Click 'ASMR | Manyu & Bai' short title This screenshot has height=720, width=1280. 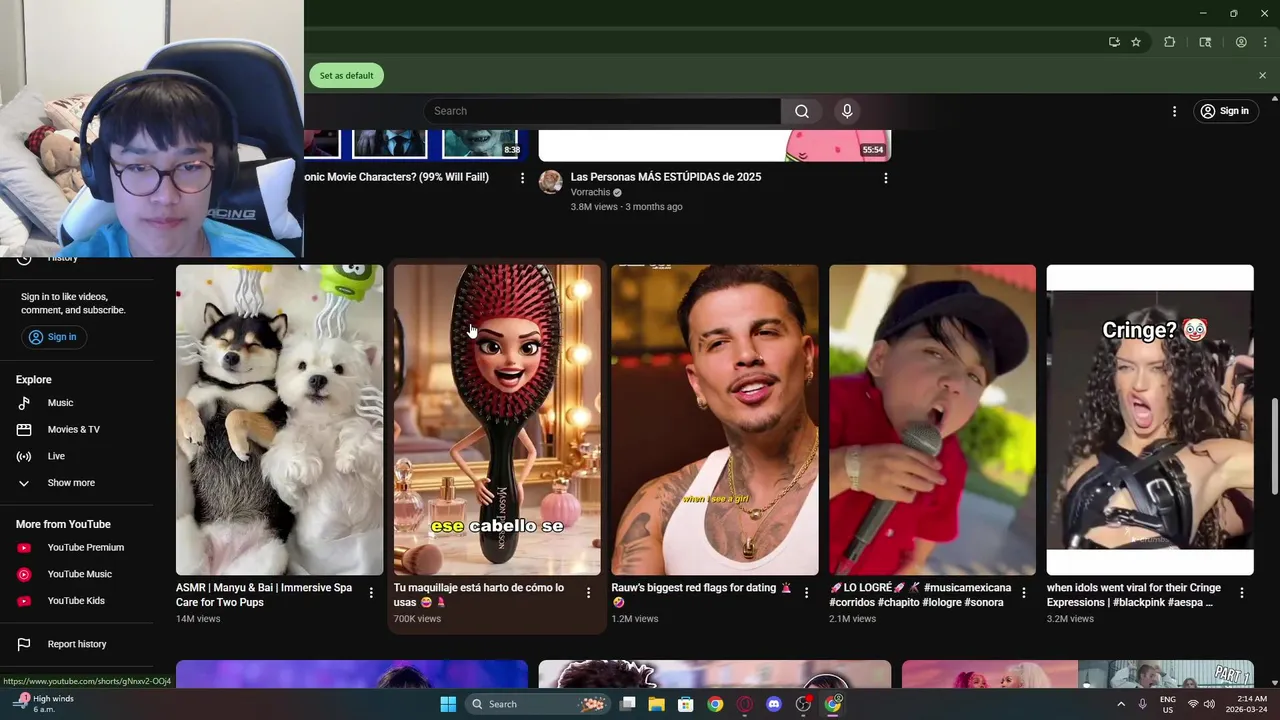coord(264,595)
